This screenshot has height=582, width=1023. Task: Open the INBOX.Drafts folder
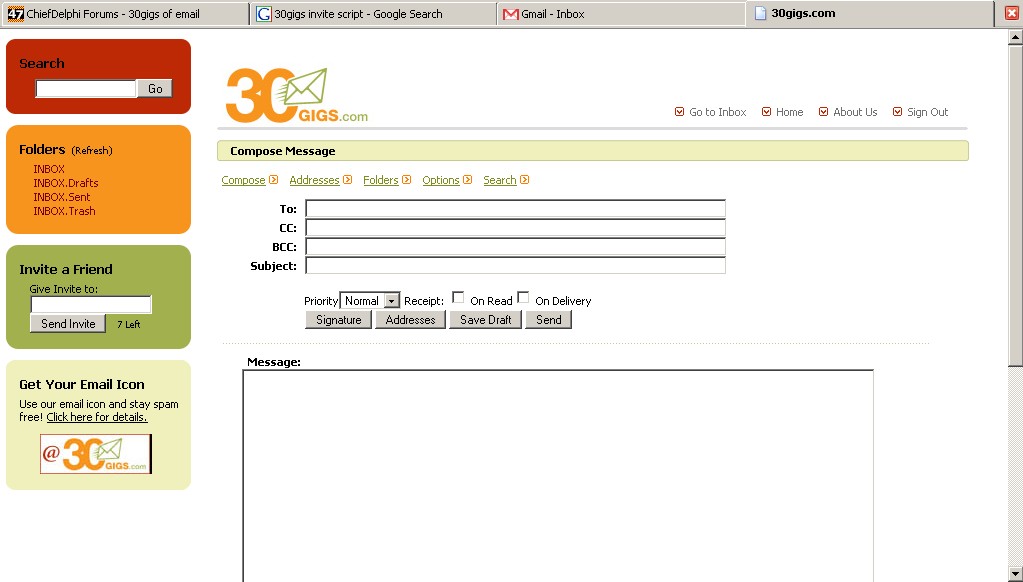(66, 183)
